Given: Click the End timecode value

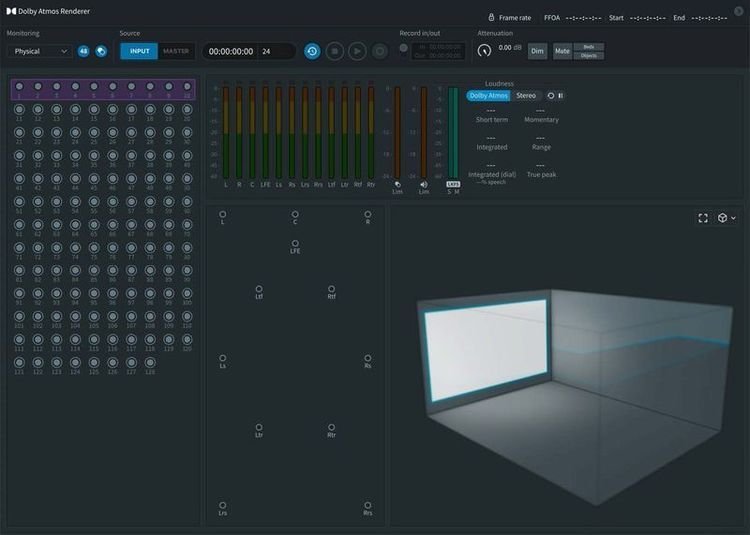Looking at the screenshot, I should coord(709,18).
